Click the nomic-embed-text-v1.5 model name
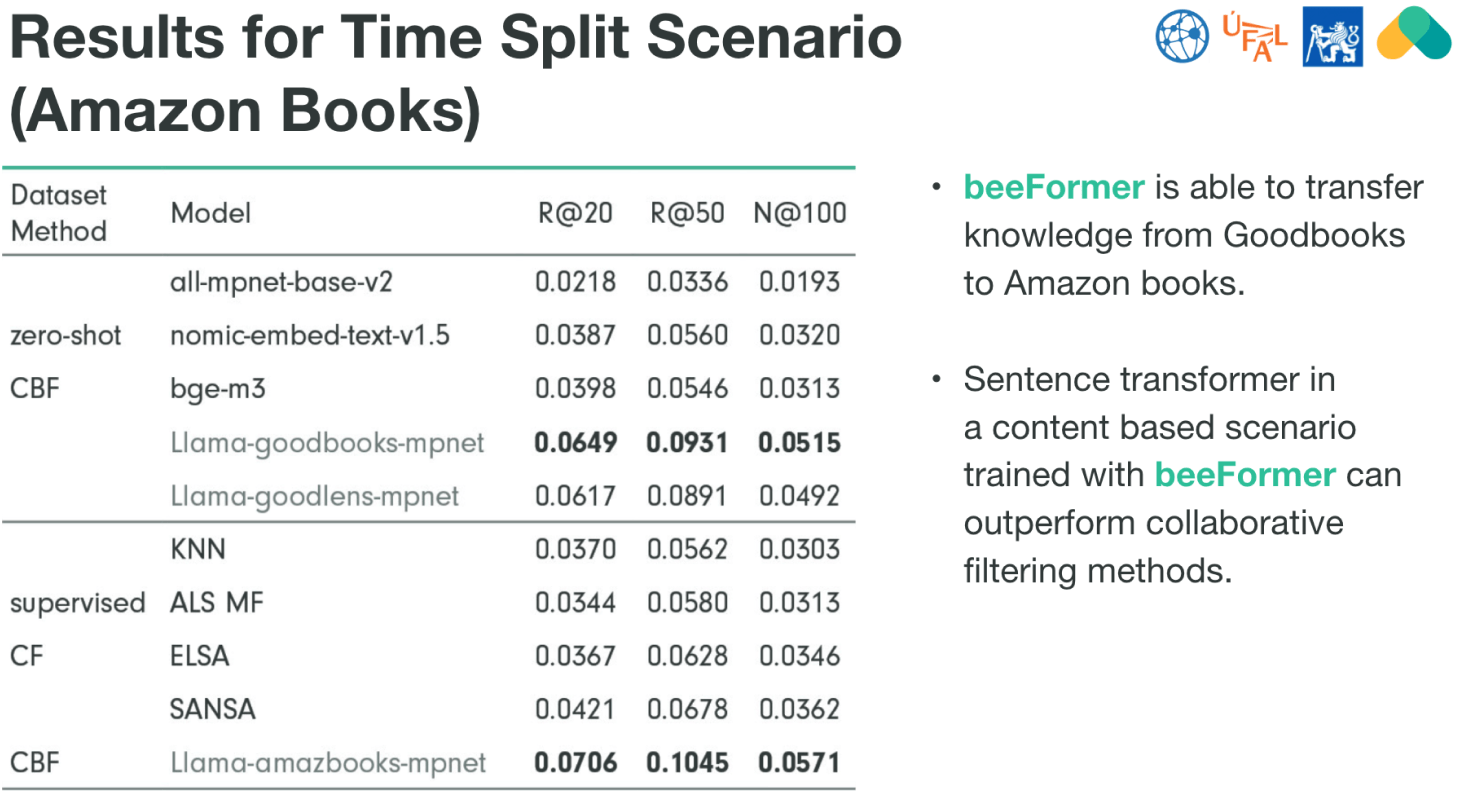 tap(310, 335)
